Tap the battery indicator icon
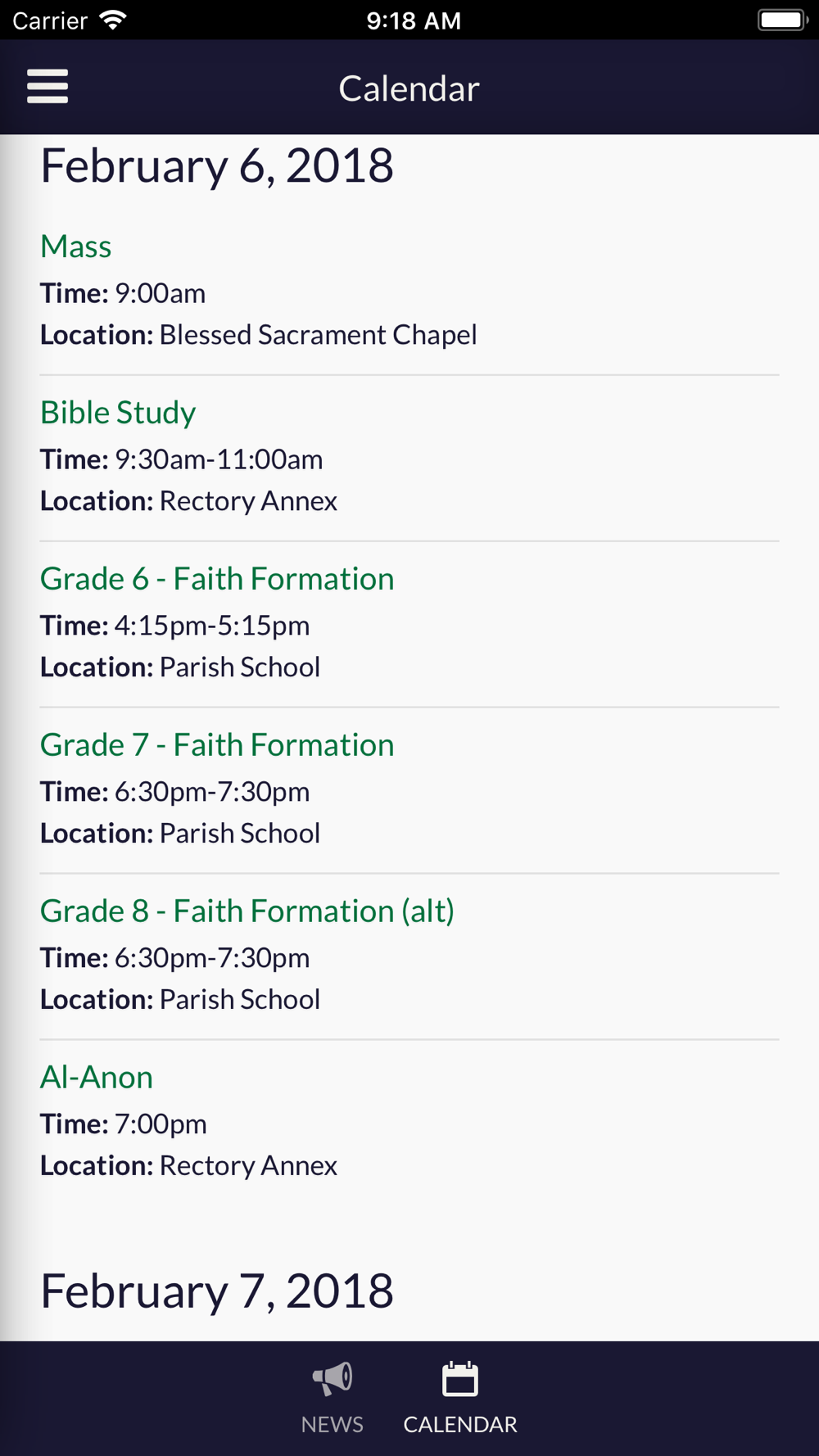The height and width of the screenshot is (1456, 819). pyautogui.click(x=783, y=20)
